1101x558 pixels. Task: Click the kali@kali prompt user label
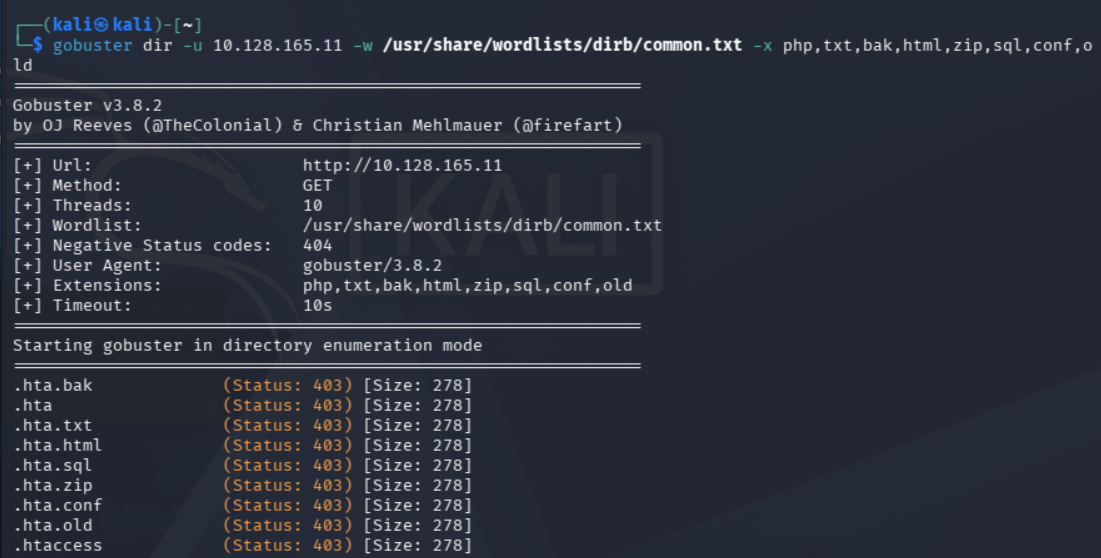pyautogui.click(x=103, y=25)
